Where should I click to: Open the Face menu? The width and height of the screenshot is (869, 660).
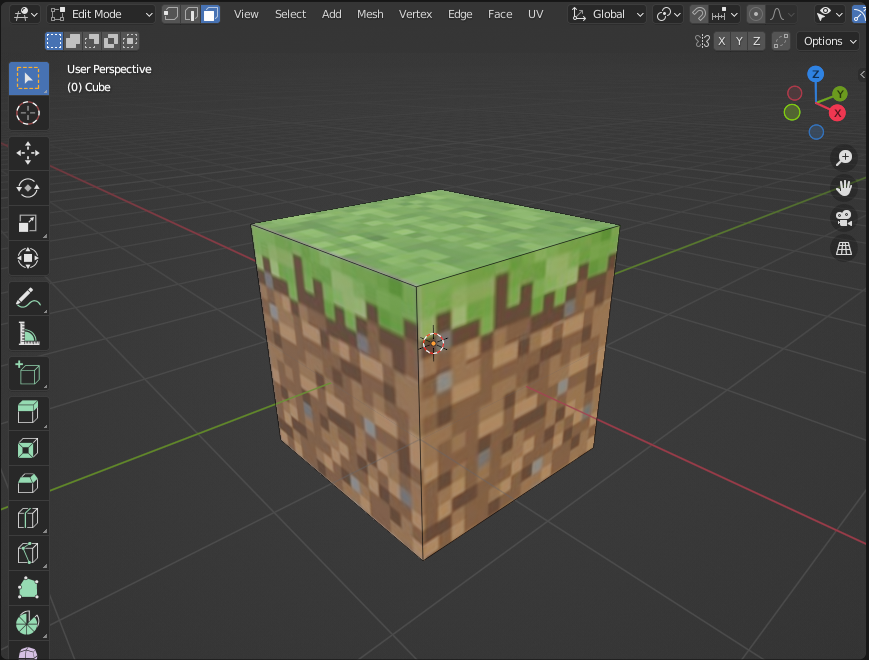500,14
